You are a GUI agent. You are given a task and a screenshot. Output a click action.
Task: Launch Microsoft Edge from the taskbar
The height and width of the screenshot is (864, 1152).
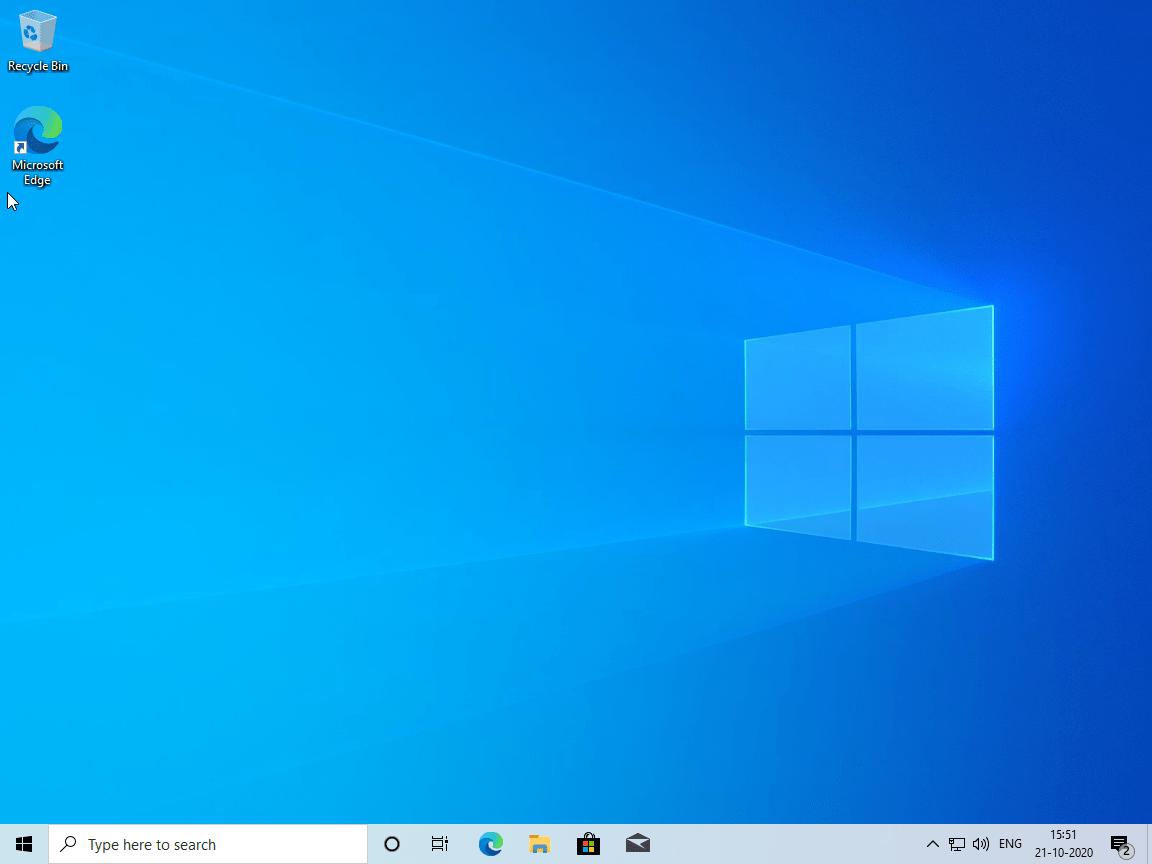coord(490,844)
